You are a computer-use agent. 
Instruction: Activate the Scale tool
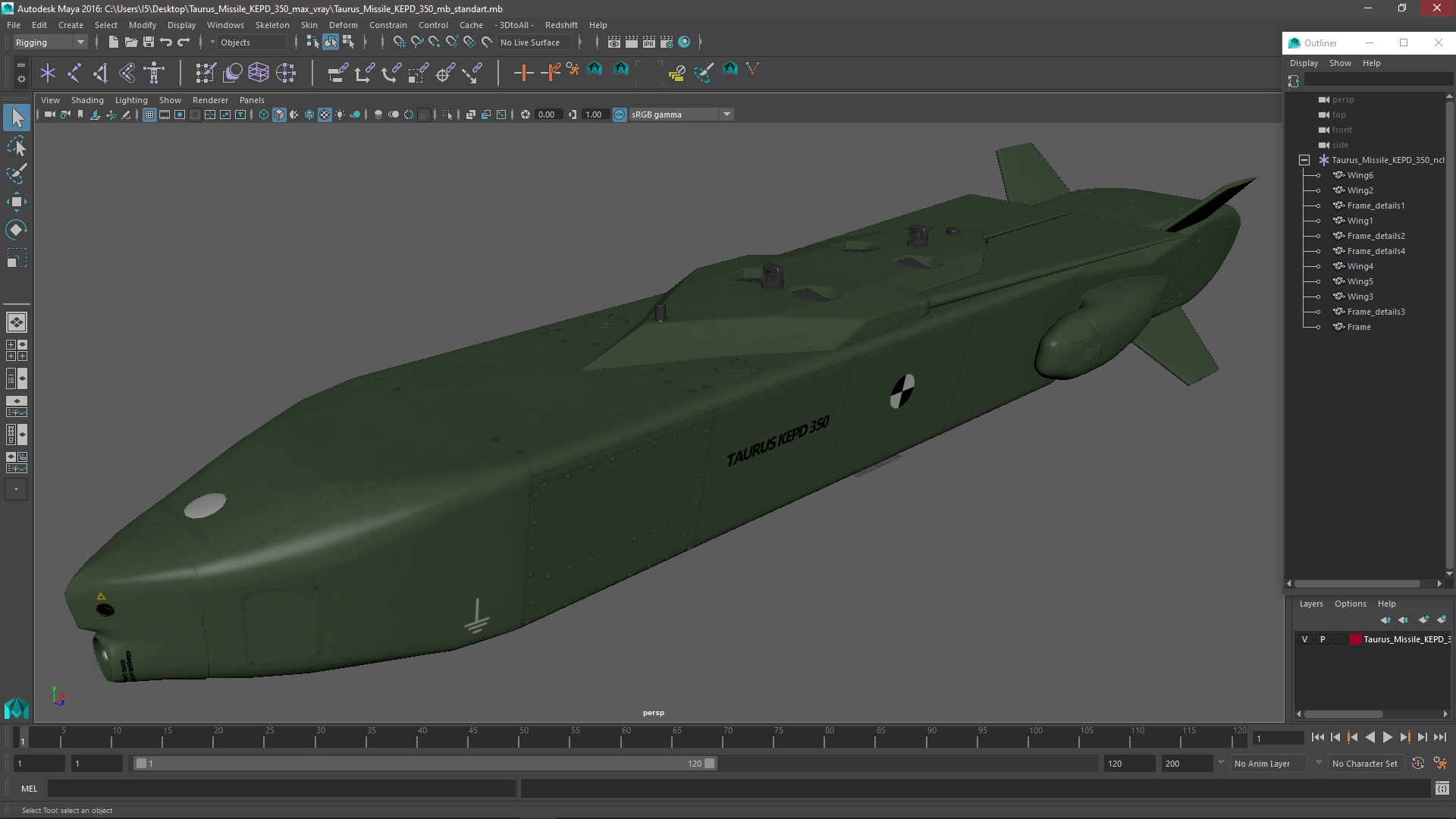pyautogui.click(x=17, y=258)
